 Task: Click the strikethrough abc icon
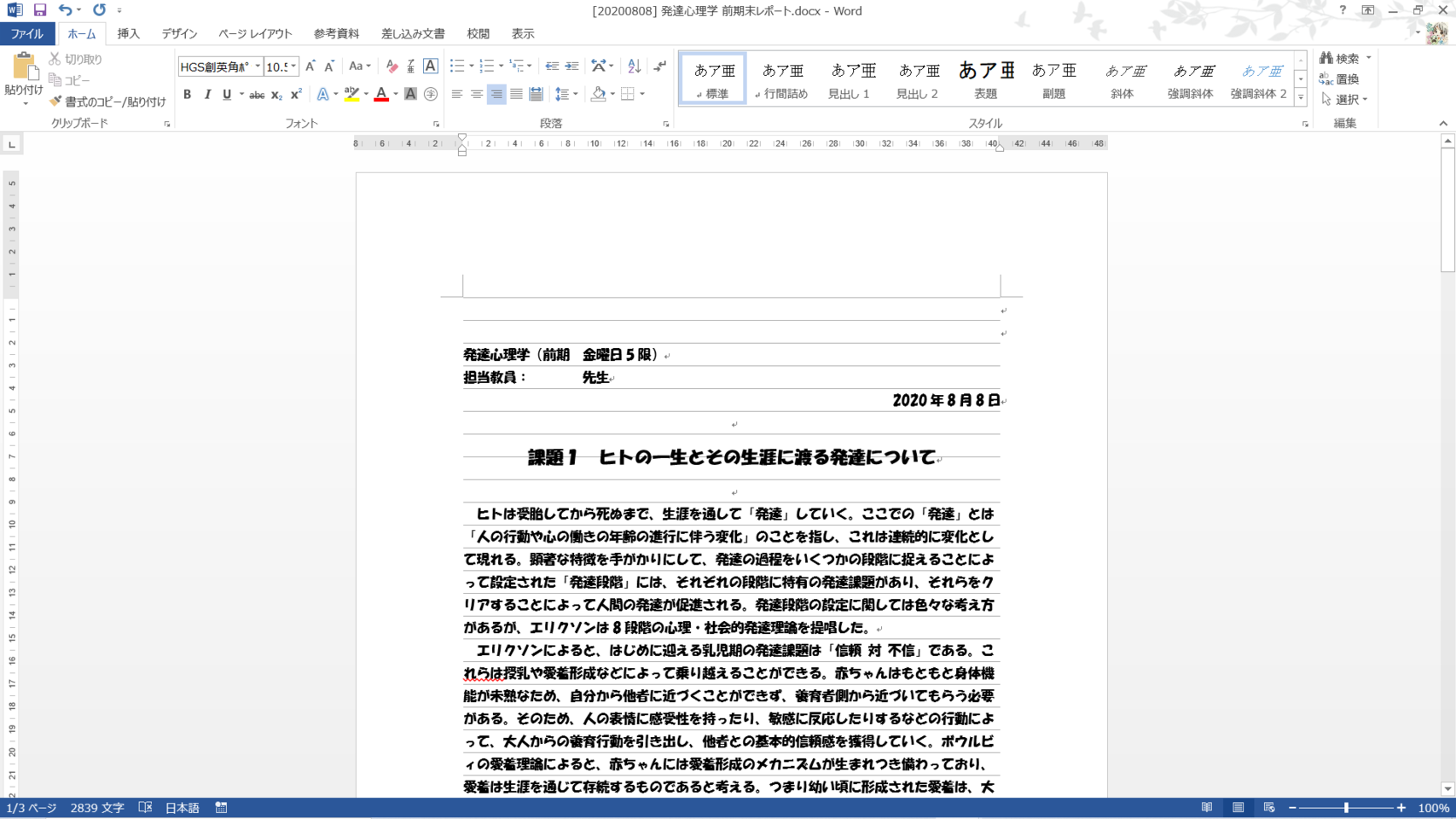pos(256,95)
